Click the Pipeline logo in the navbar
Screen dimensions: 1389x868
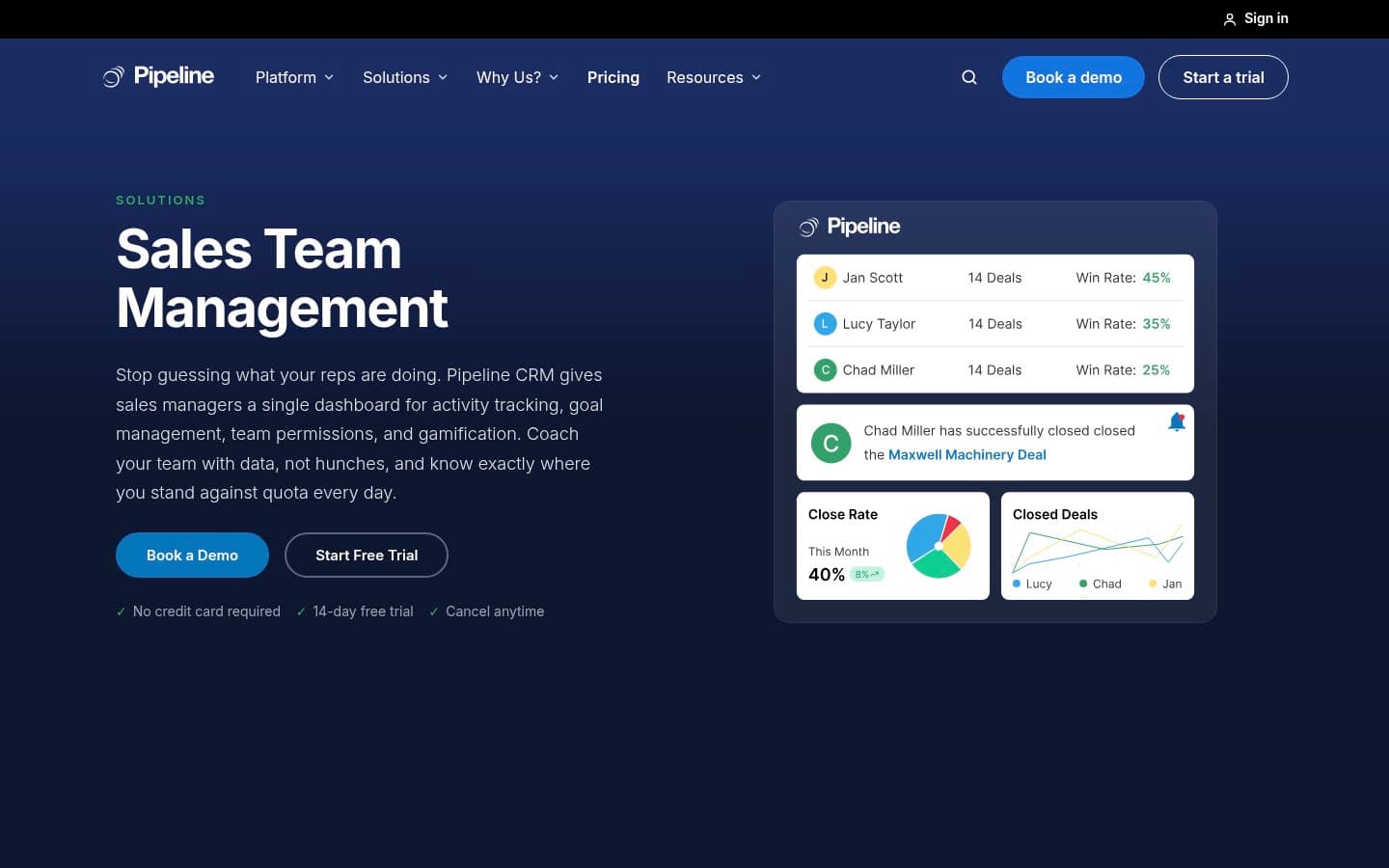[158, 76]
